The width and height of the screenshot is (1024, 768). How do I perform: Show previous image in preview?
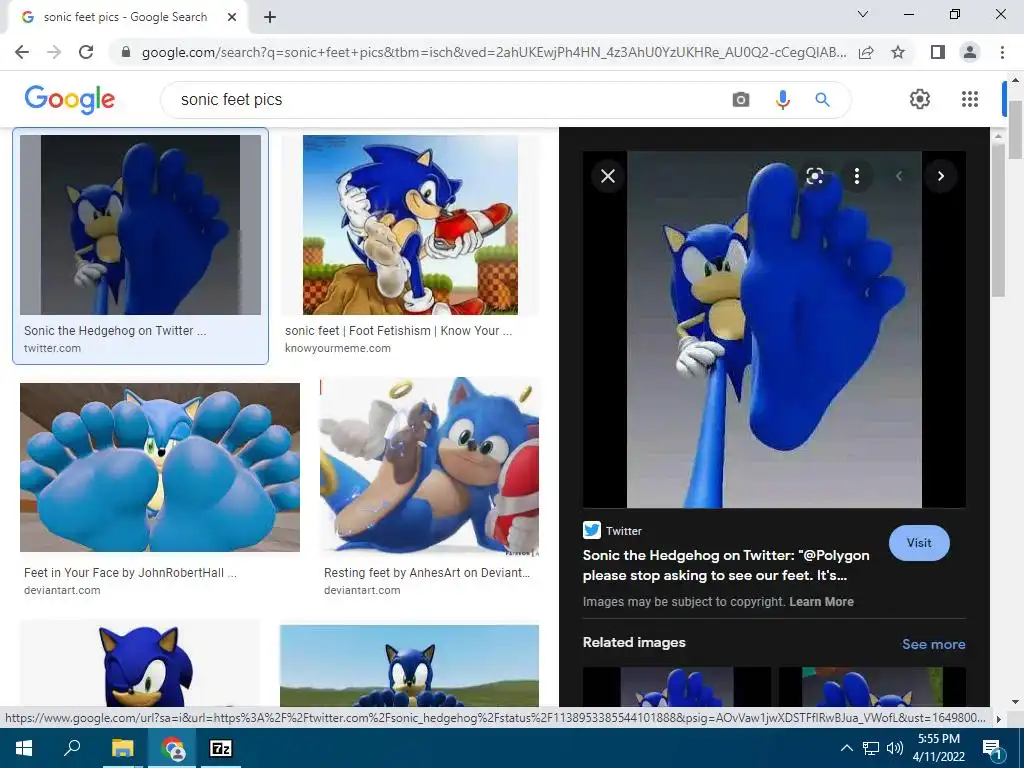click(x=899, y=176)
